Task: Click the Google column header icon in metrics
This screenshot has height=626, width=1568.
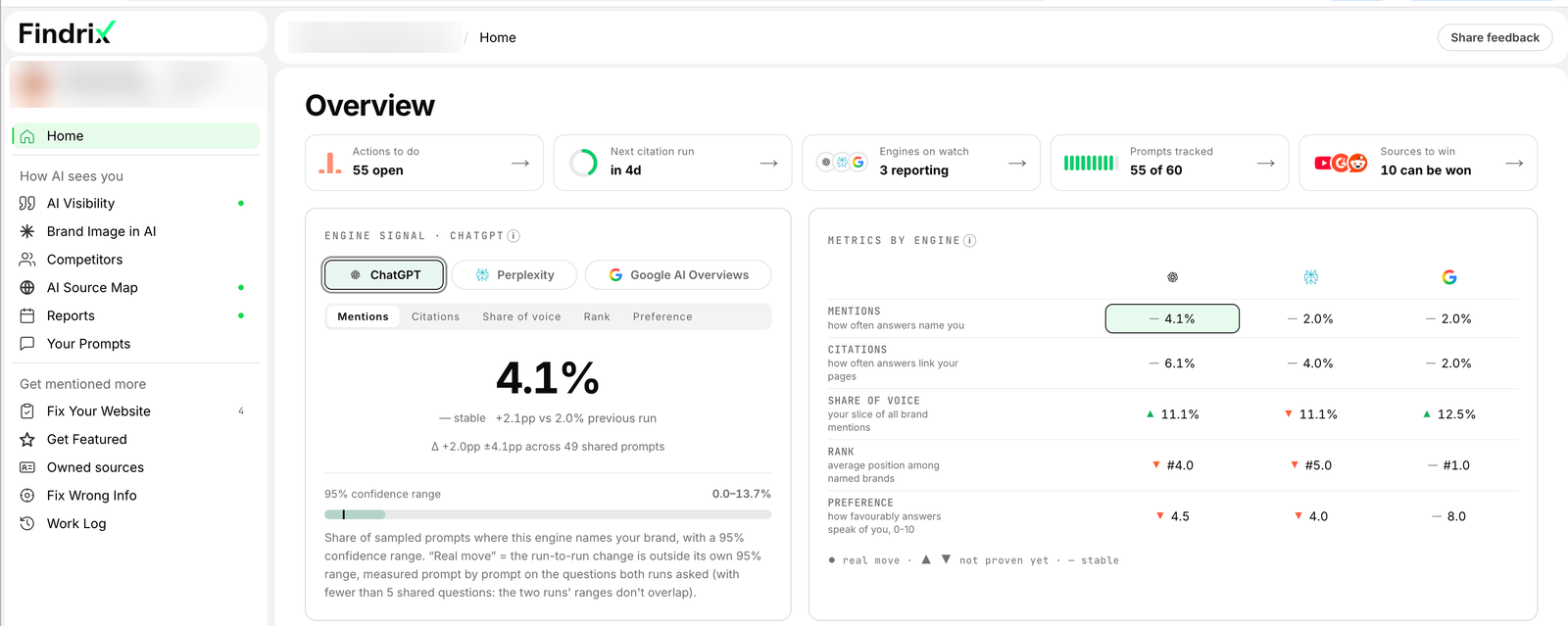Action: pyautogui.click(x=1449, y=277)
